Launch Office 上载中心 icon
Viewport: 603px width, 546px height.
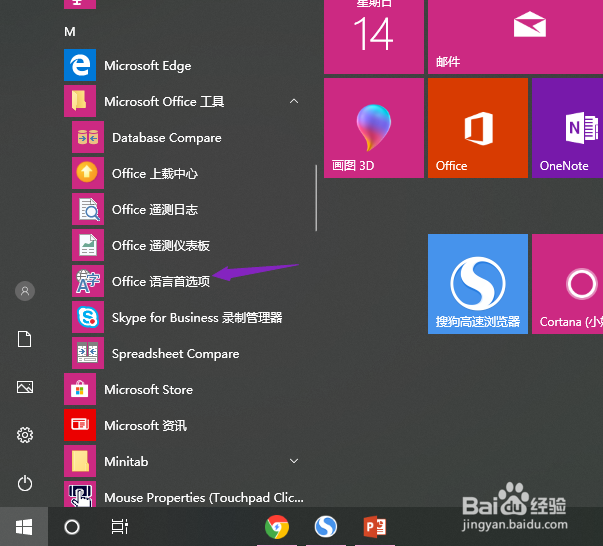click(88, 173)
